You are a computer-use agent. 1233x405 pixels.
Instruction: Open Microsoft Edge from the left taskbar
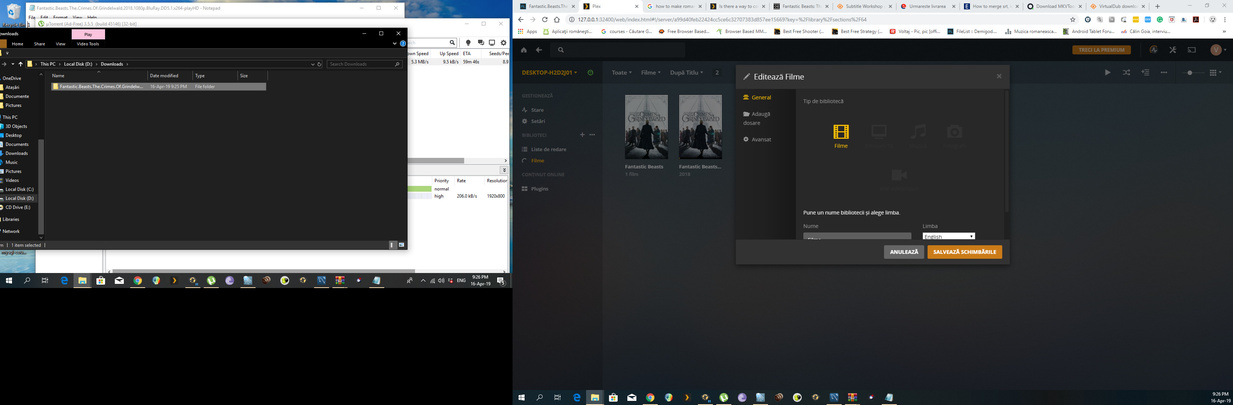[x=63, y=281]
